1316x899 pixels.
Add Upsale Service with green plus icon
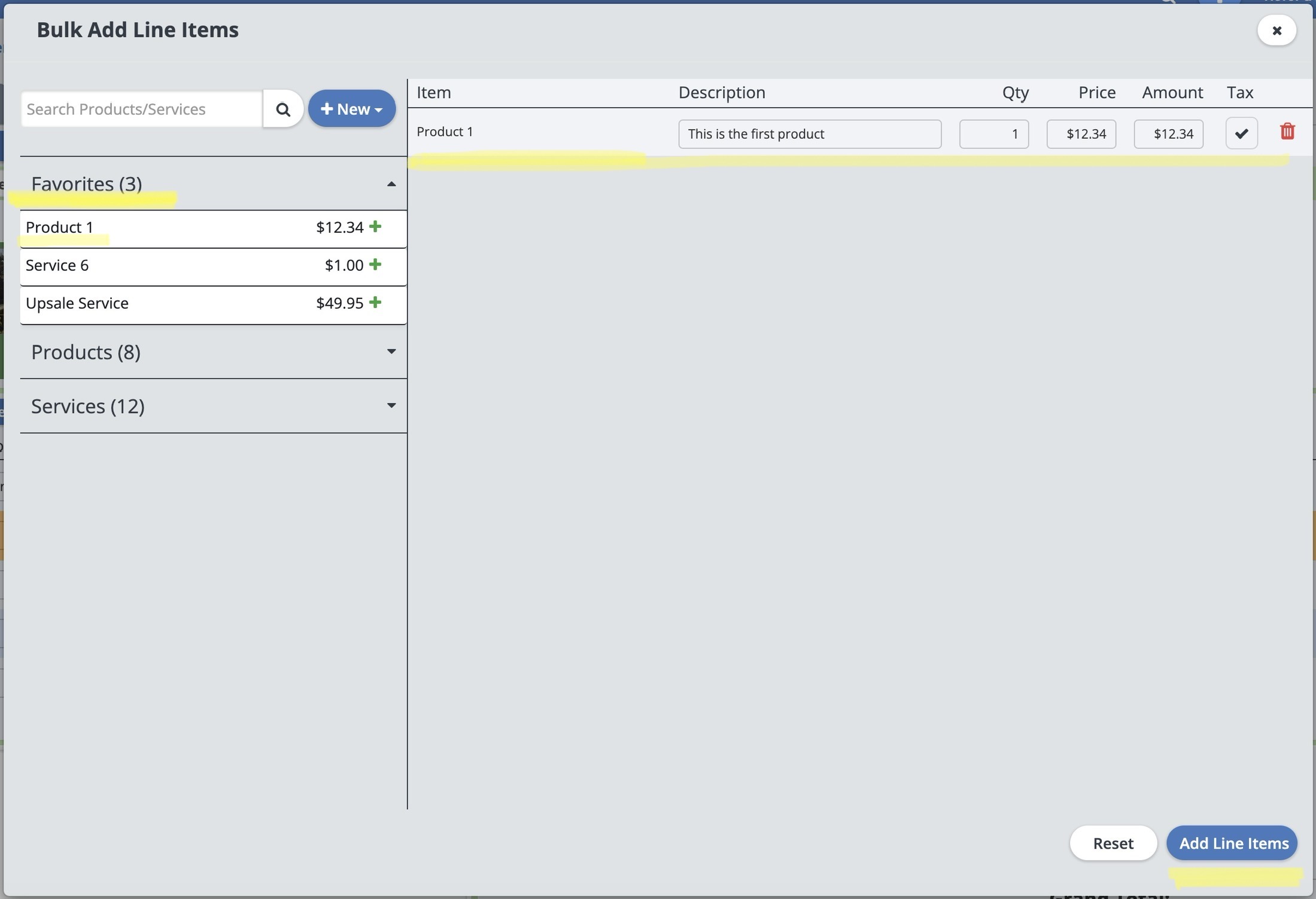point(375,303)
